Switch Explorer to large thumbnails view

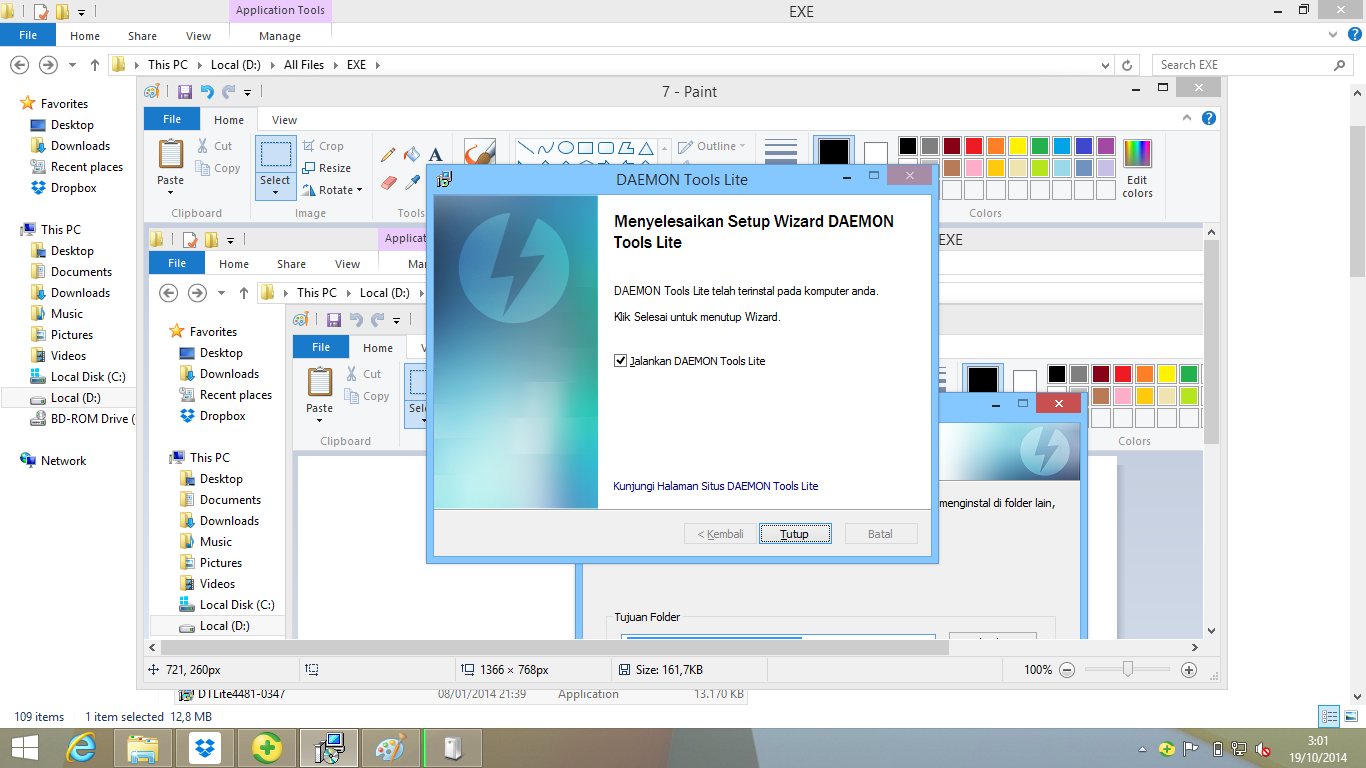tap(1349, 716)
